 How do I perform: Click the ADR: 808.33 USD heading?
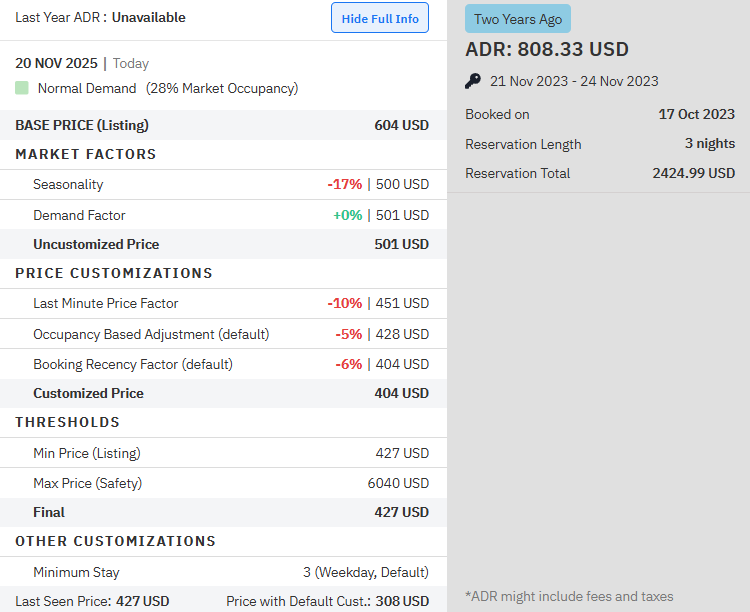pyautogui.click(x=547, y=49)
